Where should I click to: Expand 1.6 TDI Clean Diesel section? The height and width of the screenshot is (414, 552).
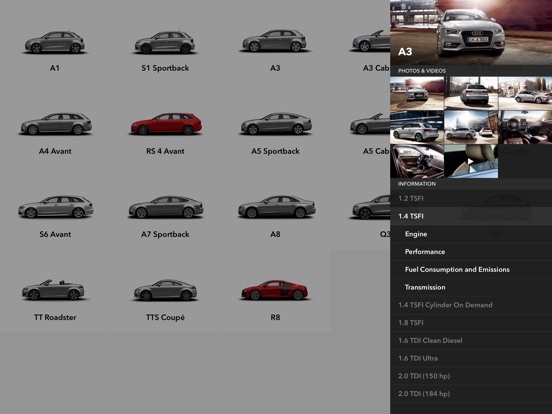[x=471, y=340]
